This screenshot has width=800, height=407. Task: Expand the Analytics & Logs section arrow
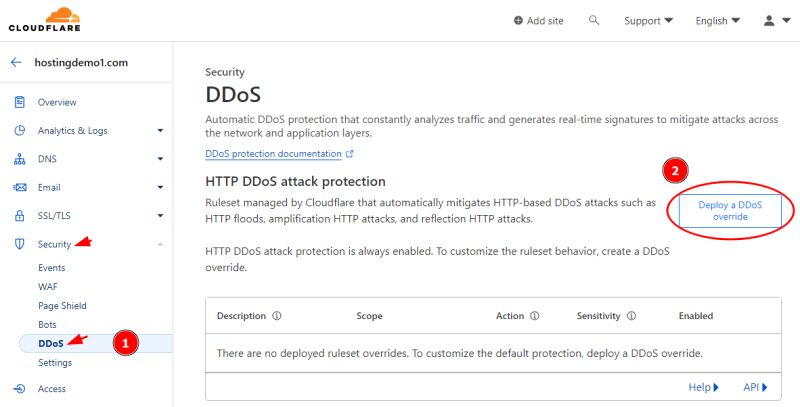tap(160, 131)
